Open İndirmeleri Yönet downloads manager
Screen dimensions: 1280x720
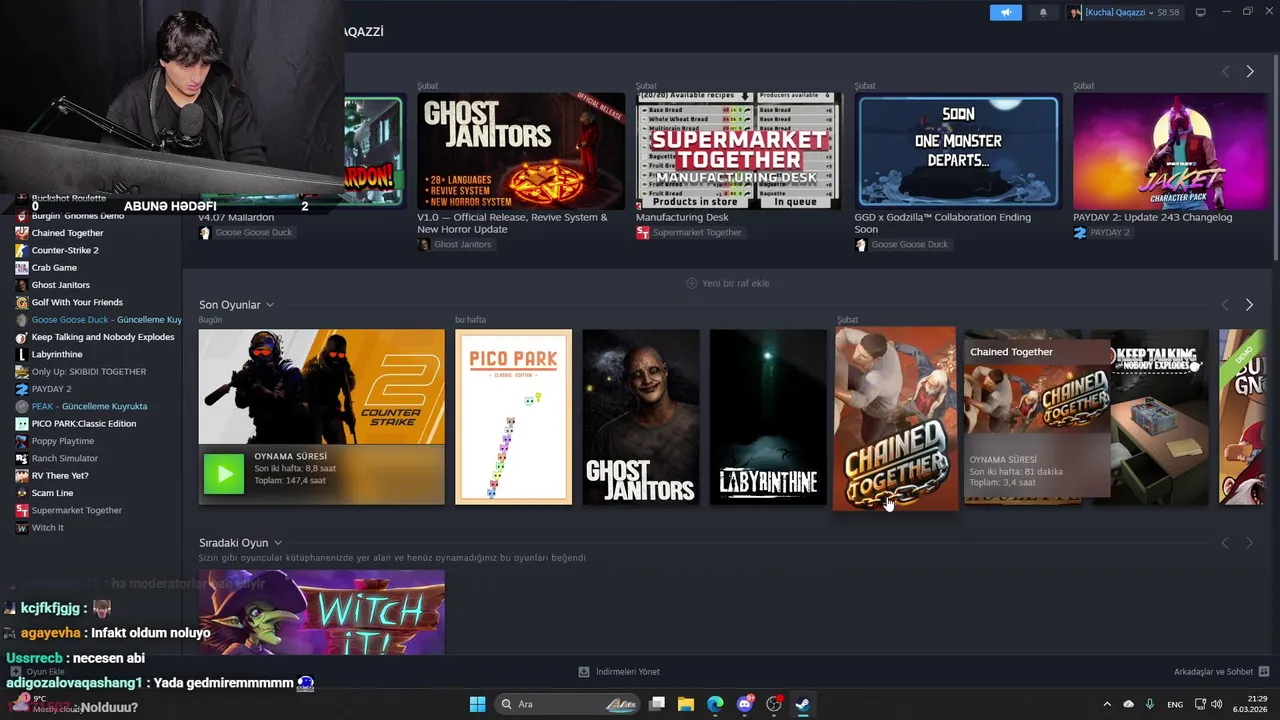619,672
